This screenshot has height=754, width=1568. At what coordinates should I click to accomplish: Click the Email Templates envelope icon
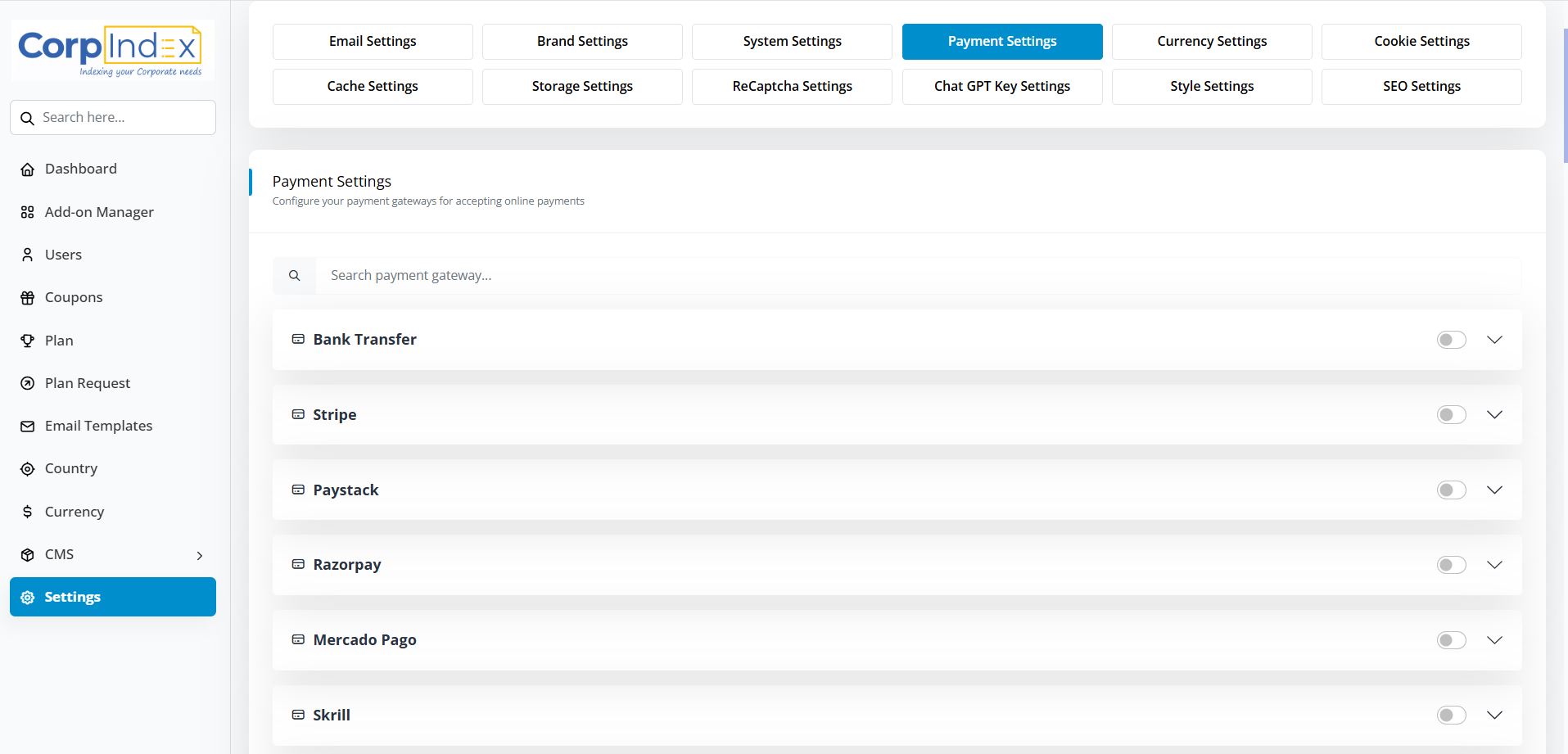tap(28, 427)
